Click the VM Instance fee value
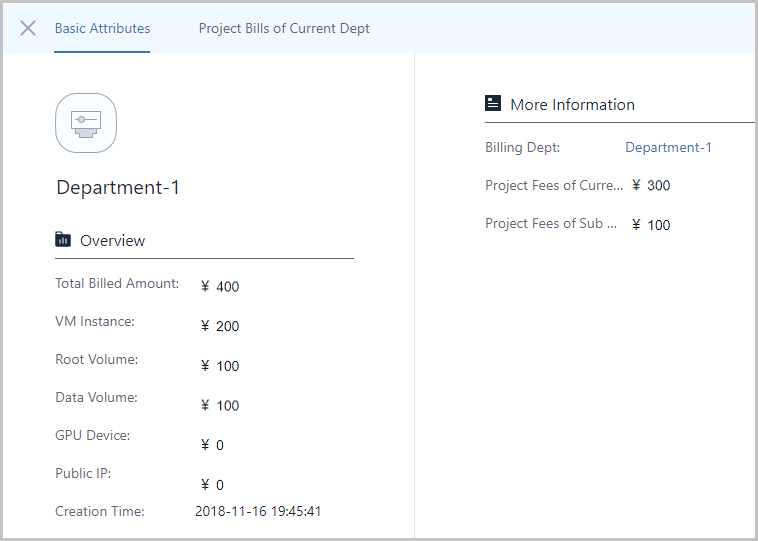This screenshot has height=541, width=758. 220,326
